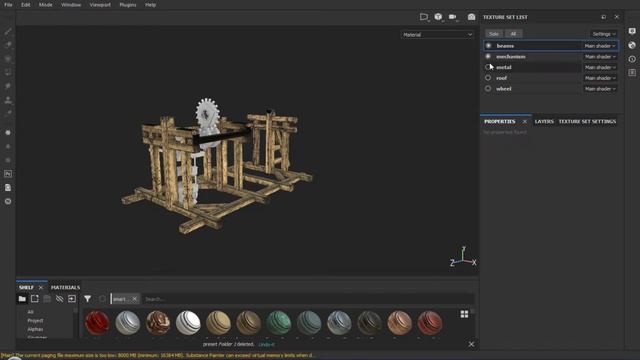Screen dimensions: 640x360
Task: Open viewport 3D/2D mode selector icon
Action: pos(424,17)
